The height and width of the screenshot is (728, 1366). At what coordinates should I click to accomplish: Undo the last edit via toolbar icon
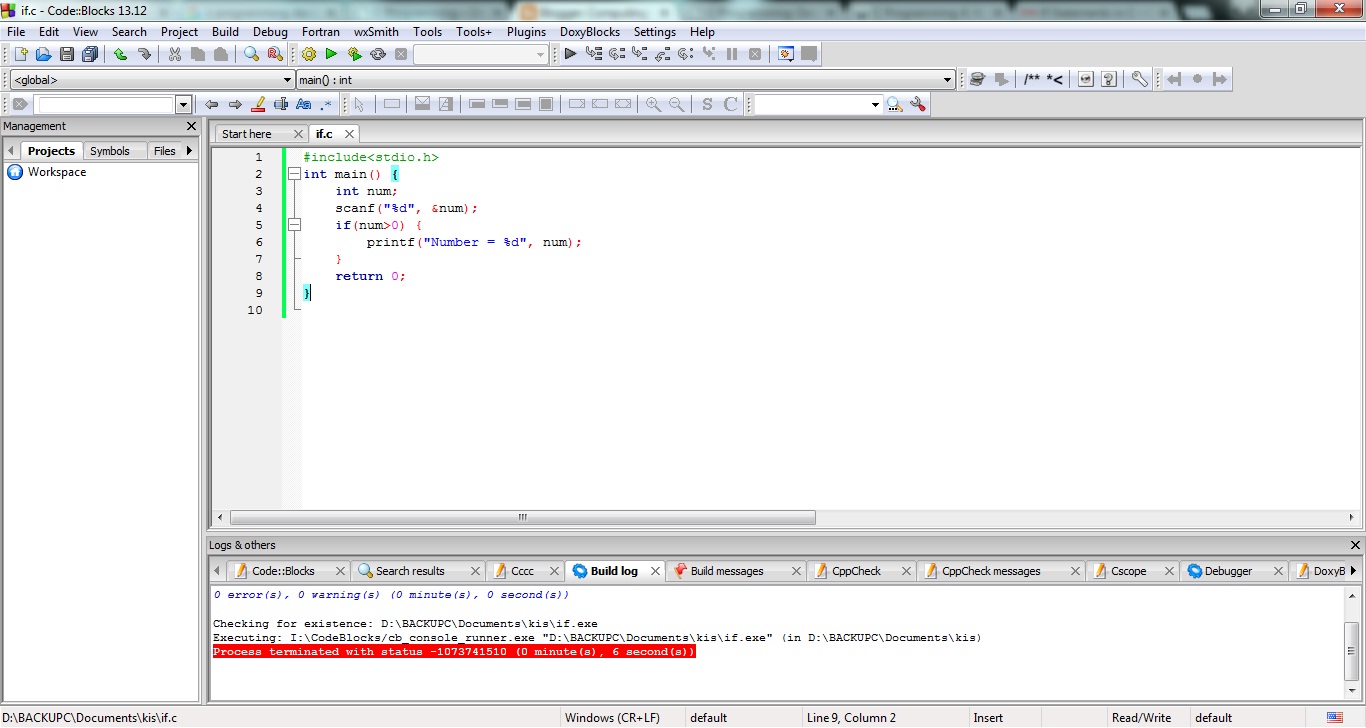(x=121, y=54)
